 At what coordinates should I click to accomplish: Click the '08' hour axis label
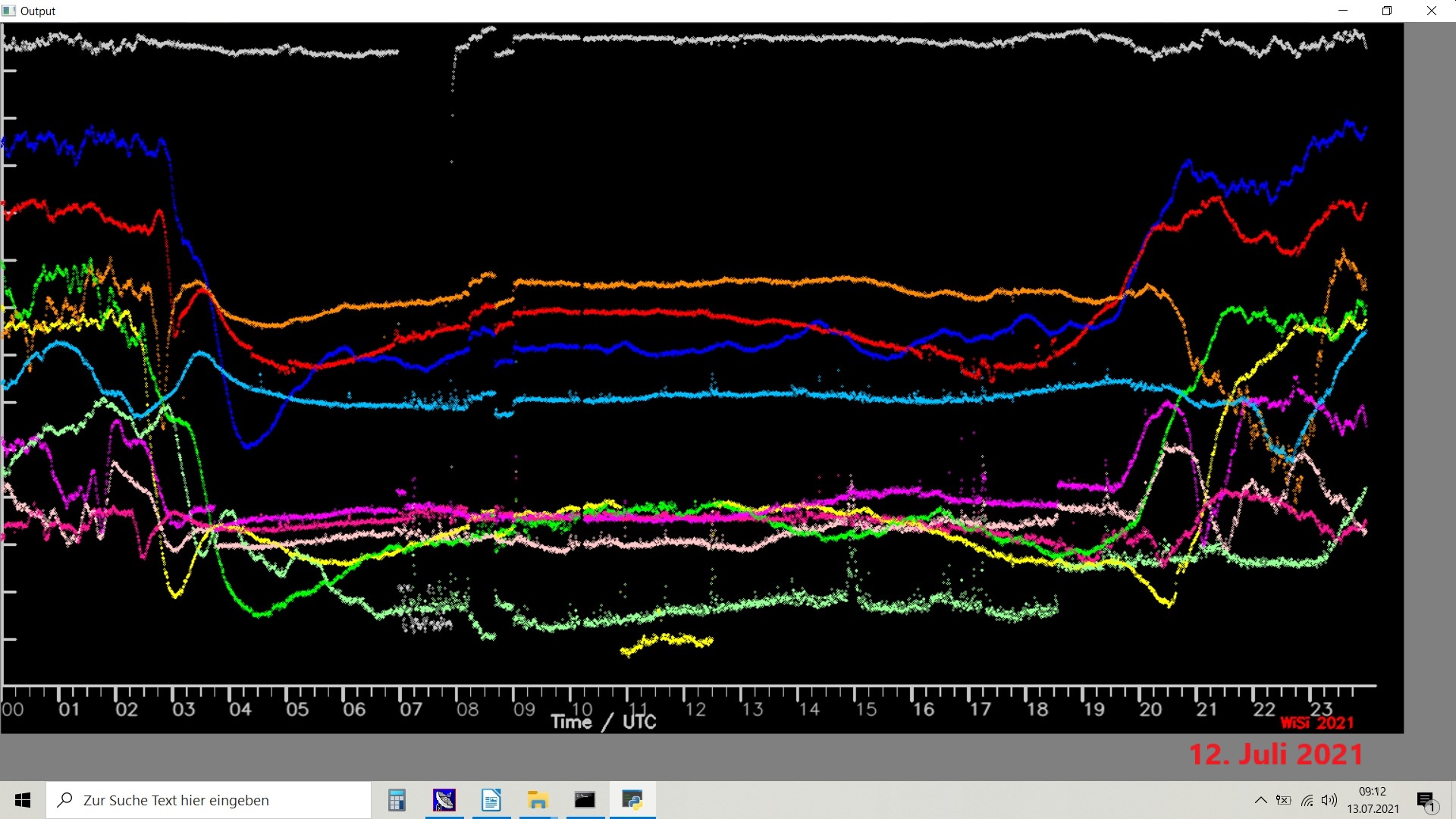tap(468, 710)
